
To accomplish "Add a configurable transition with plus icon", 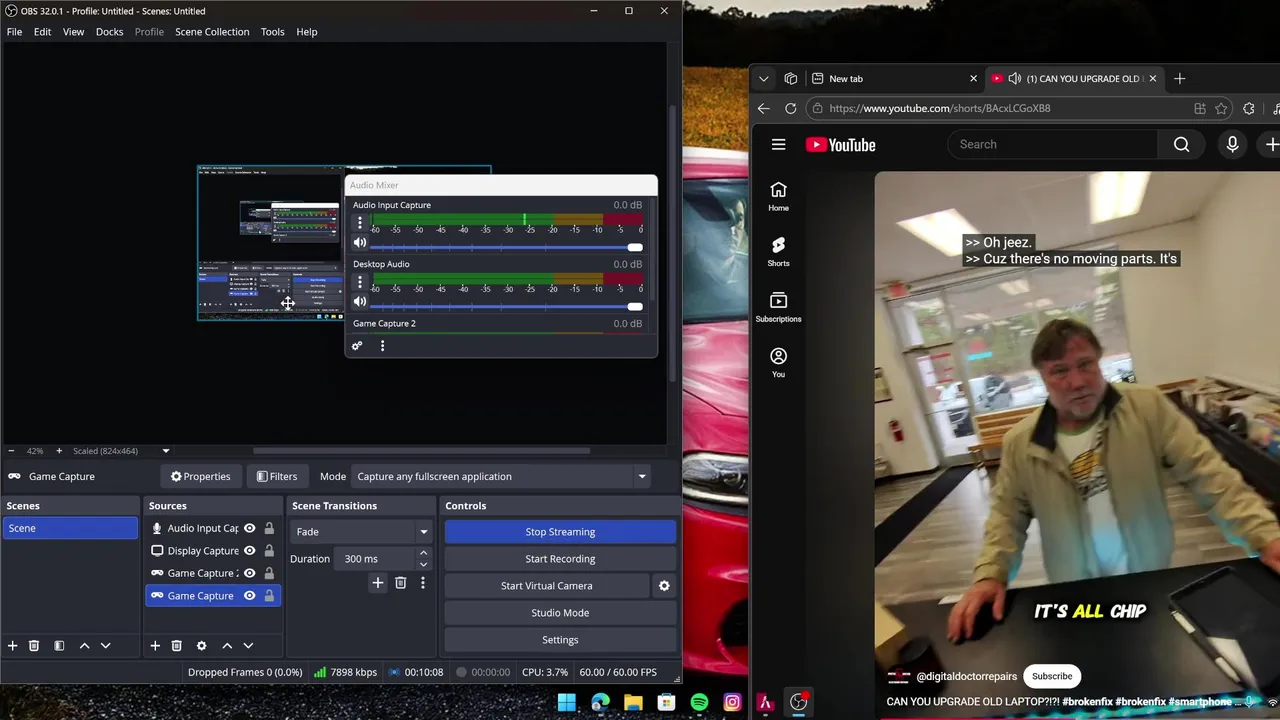I will (377, 583).
